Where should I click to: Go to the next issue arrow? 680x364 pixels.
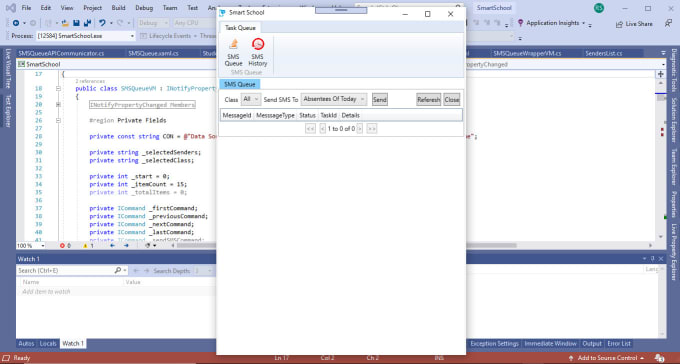[x=126, y=246]
